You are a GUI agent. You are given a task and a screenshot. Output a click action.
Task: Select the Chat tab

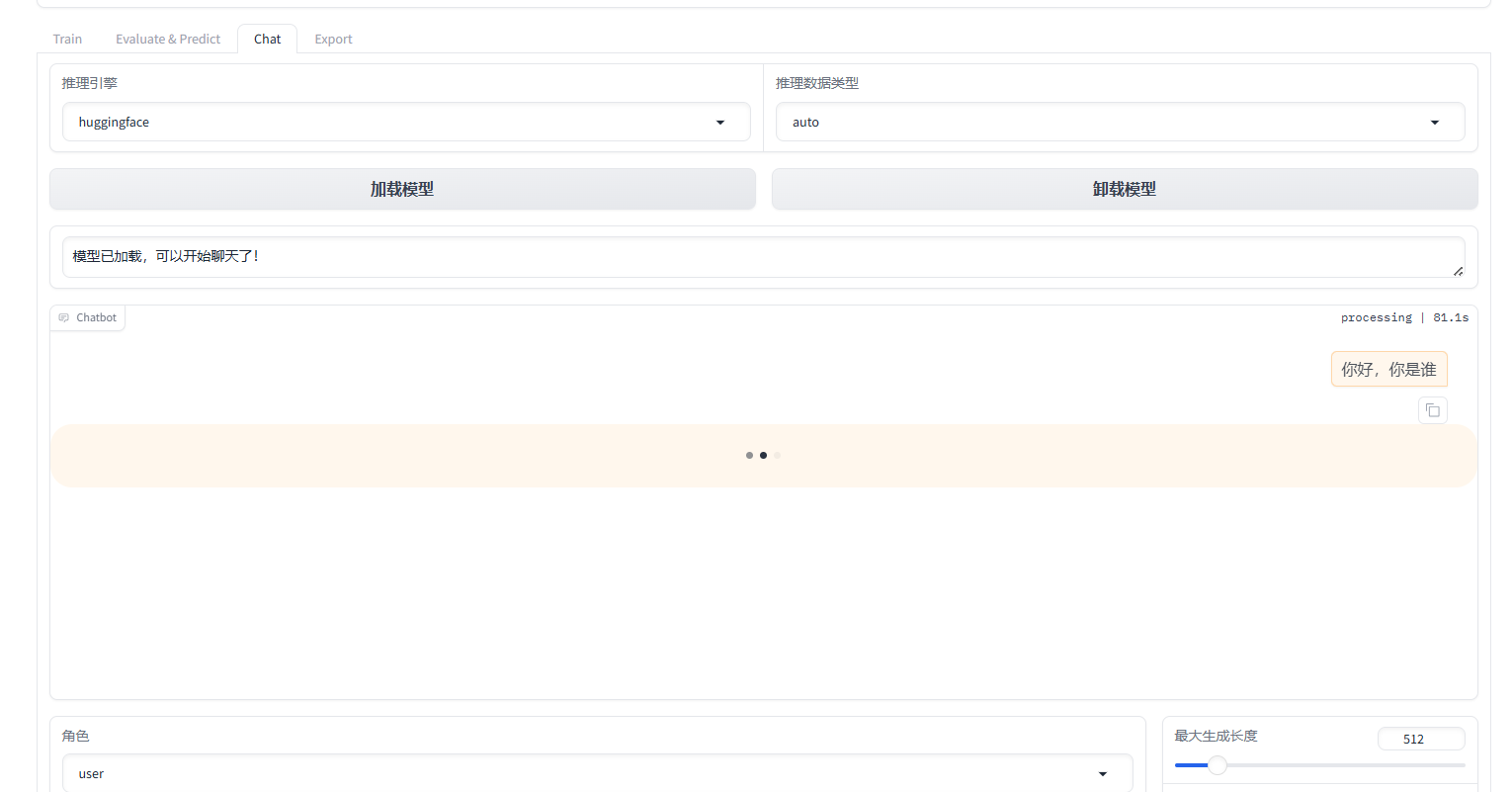(267, 40)
